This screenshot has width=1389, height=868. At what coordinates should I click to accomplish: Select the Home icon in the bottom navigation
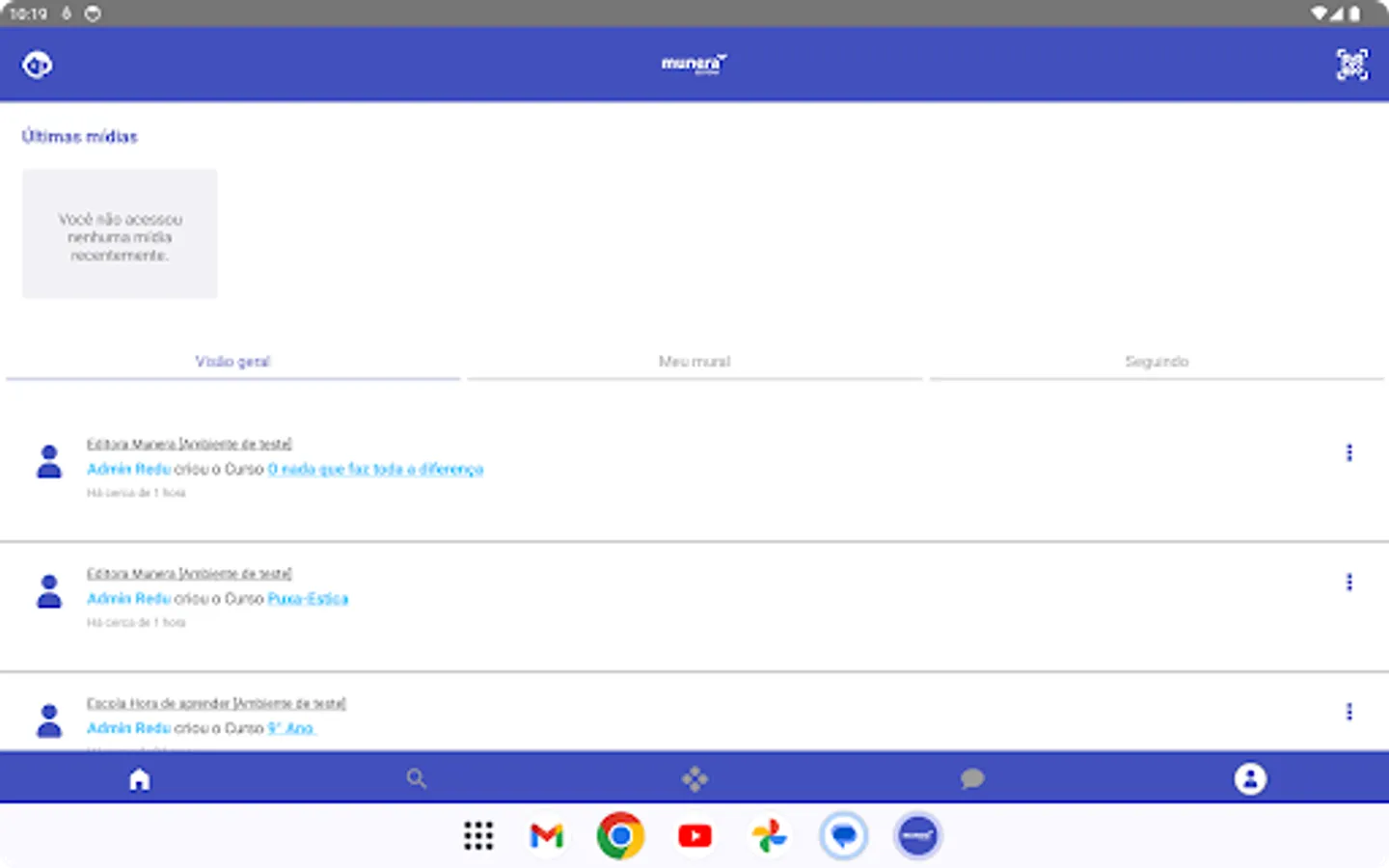139,777
